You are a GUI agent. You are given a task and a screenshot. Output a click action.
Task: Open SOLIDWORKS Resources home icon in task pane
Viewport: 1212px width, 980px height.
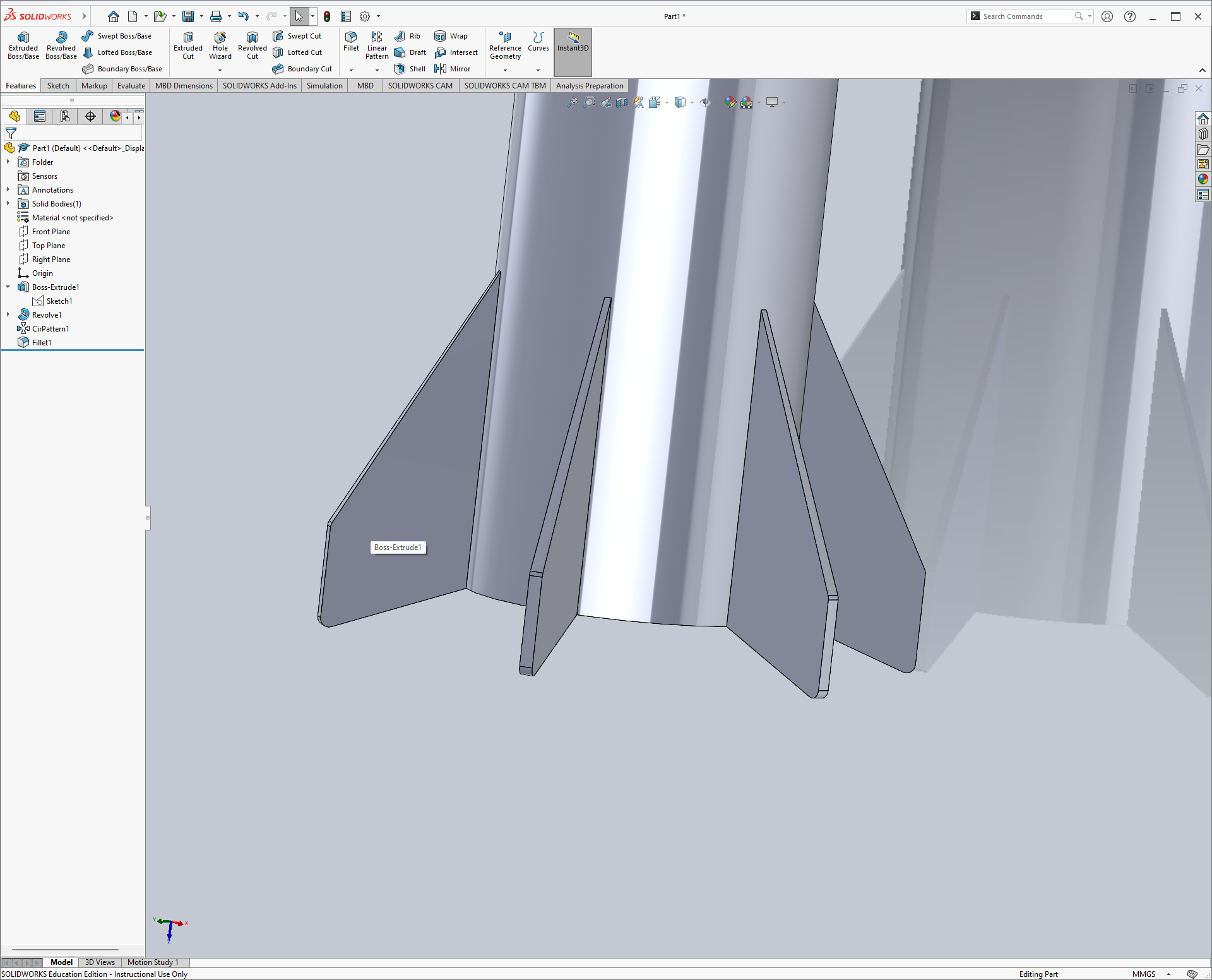click(1203, 119)
